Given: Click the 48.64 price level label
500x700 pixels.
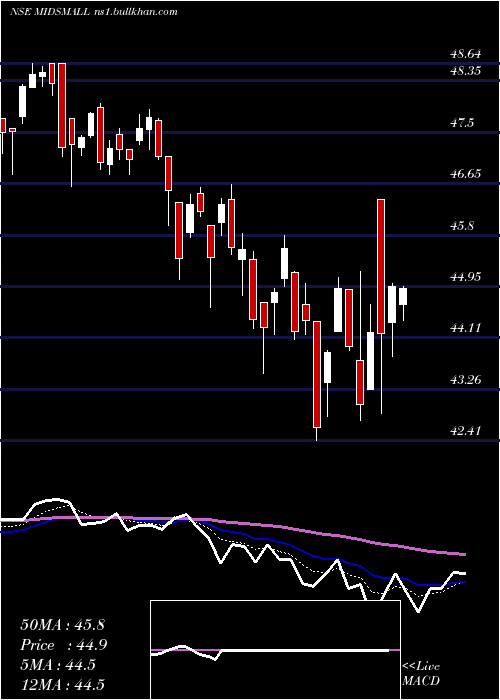Looking at the screenshot, I should [466, 54].
